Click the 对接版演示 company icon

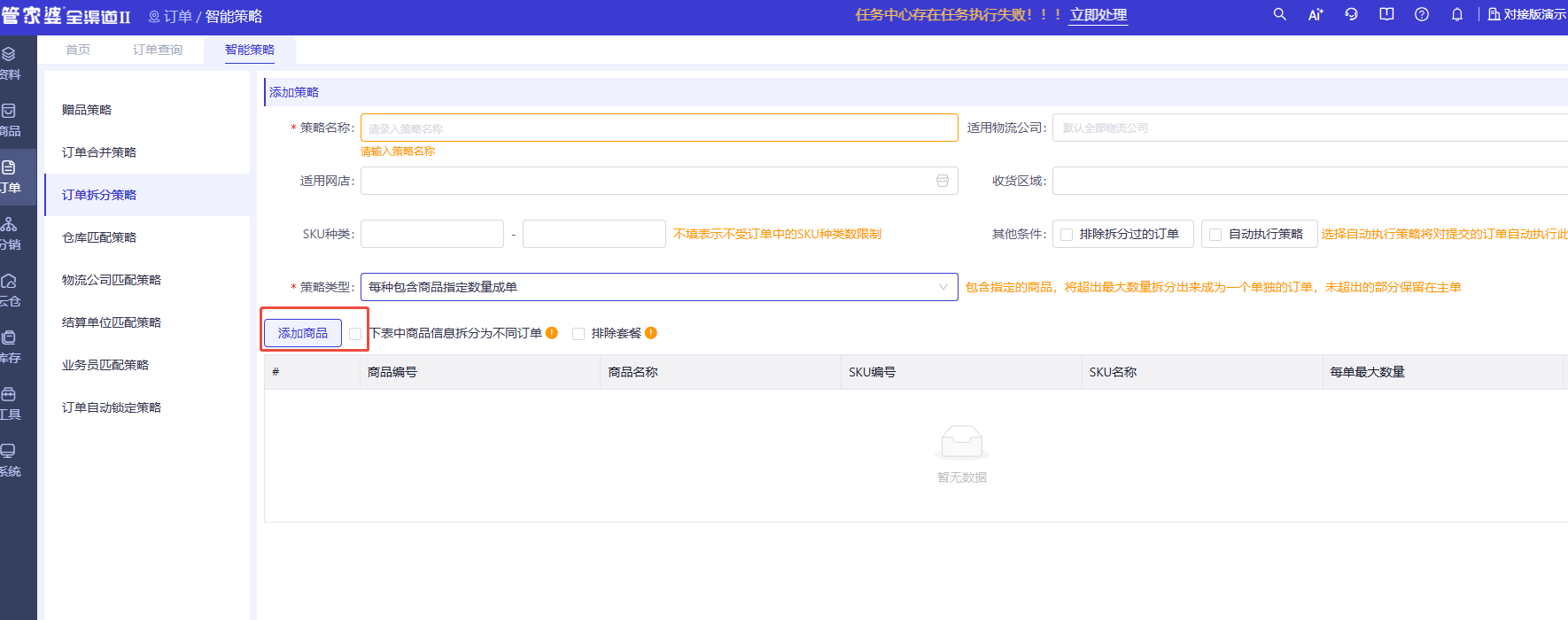(x=1494, y=14)
